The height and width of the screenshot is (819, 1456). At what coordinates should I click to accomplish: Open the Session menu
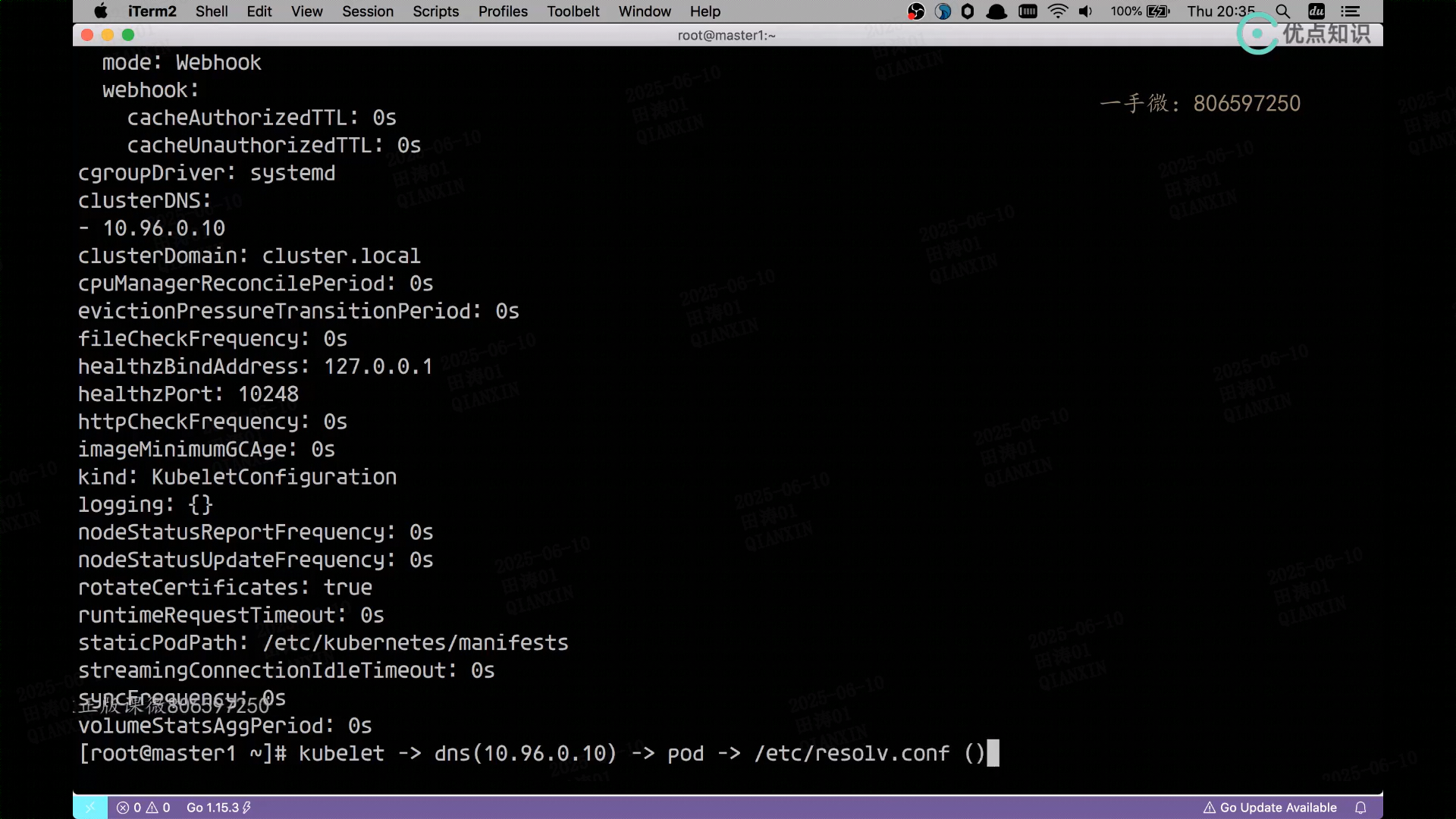(x=367, y=11)
